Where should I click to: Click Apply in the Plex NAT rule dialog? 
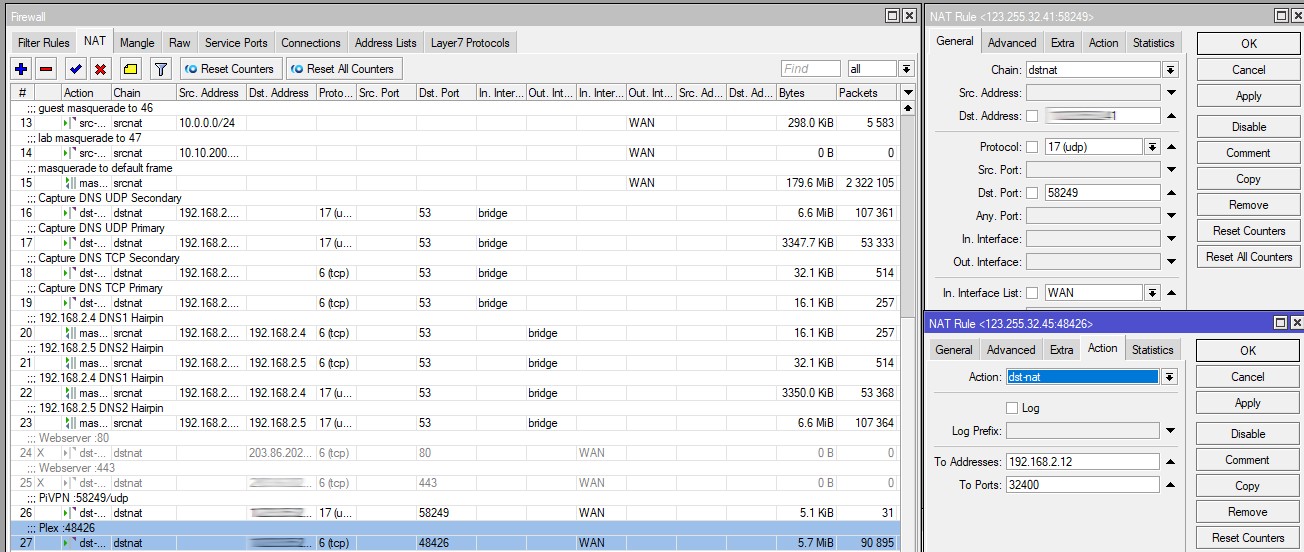[1247, 403]
